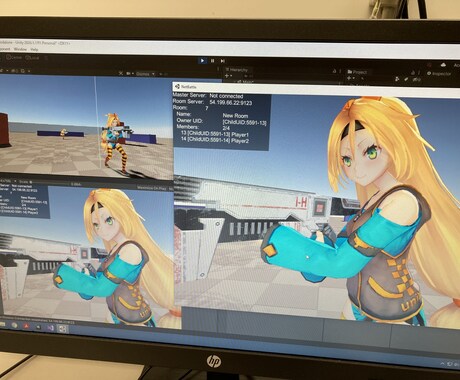Viewport: 460px width, 380px height.
Task: Open the Help menu
Action: click(34, 49)
